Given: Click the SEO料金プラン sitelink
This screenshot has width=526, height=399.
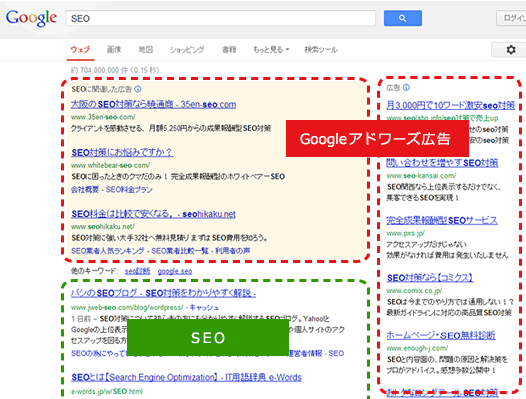Looking at the screenshot, I should 129,190.
